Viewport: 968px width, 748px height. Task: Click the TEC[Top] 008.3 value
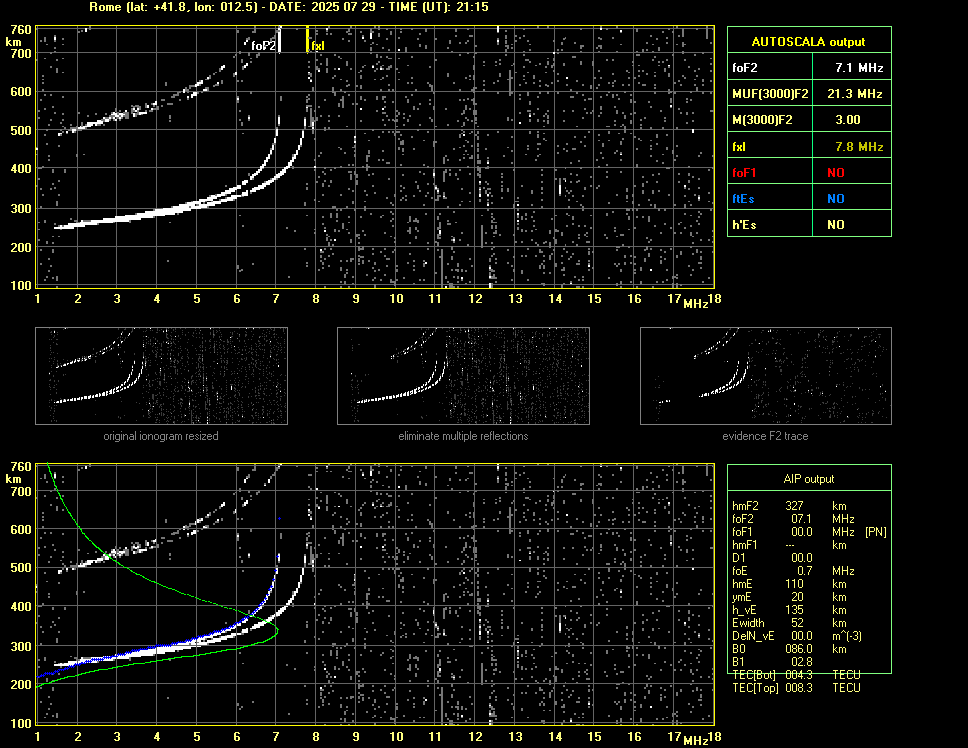[798, 688]
